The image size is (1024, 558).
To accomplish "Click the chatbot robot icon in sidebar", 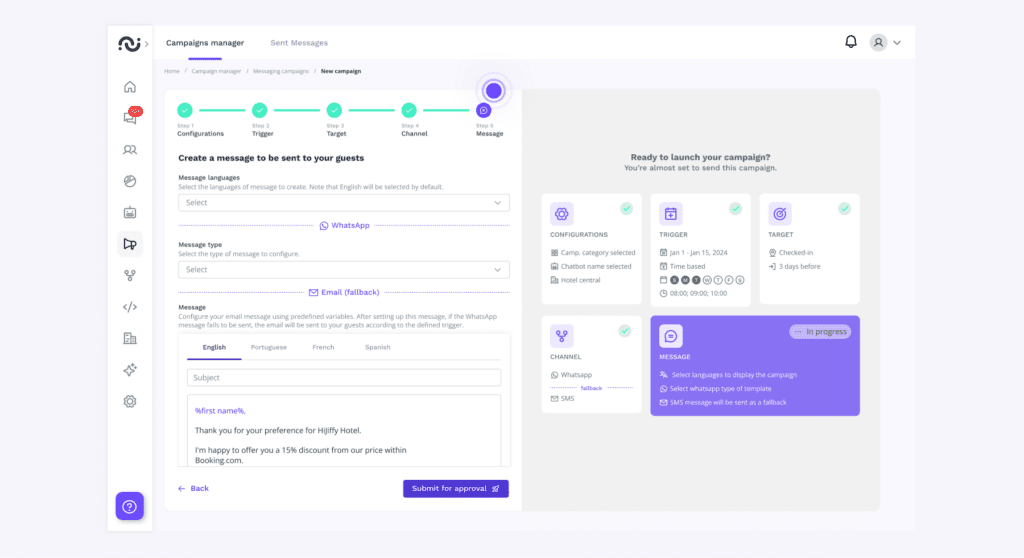I will point(130,213).
